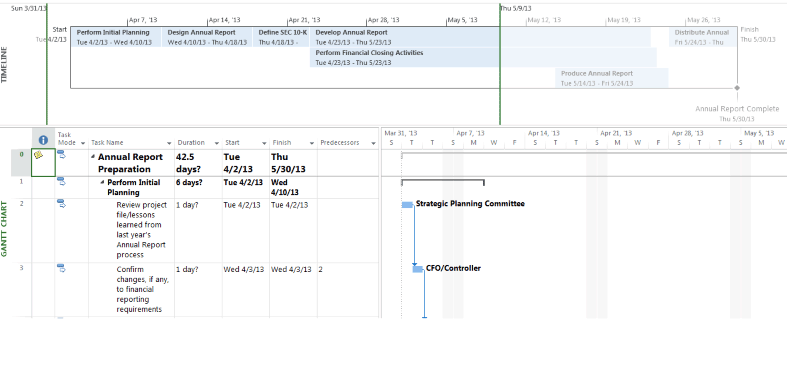This screenshot has height=384, width=800.
Task: Click the GANTT CHART view label
Action: pyautogui.click(x=5, y=229)
